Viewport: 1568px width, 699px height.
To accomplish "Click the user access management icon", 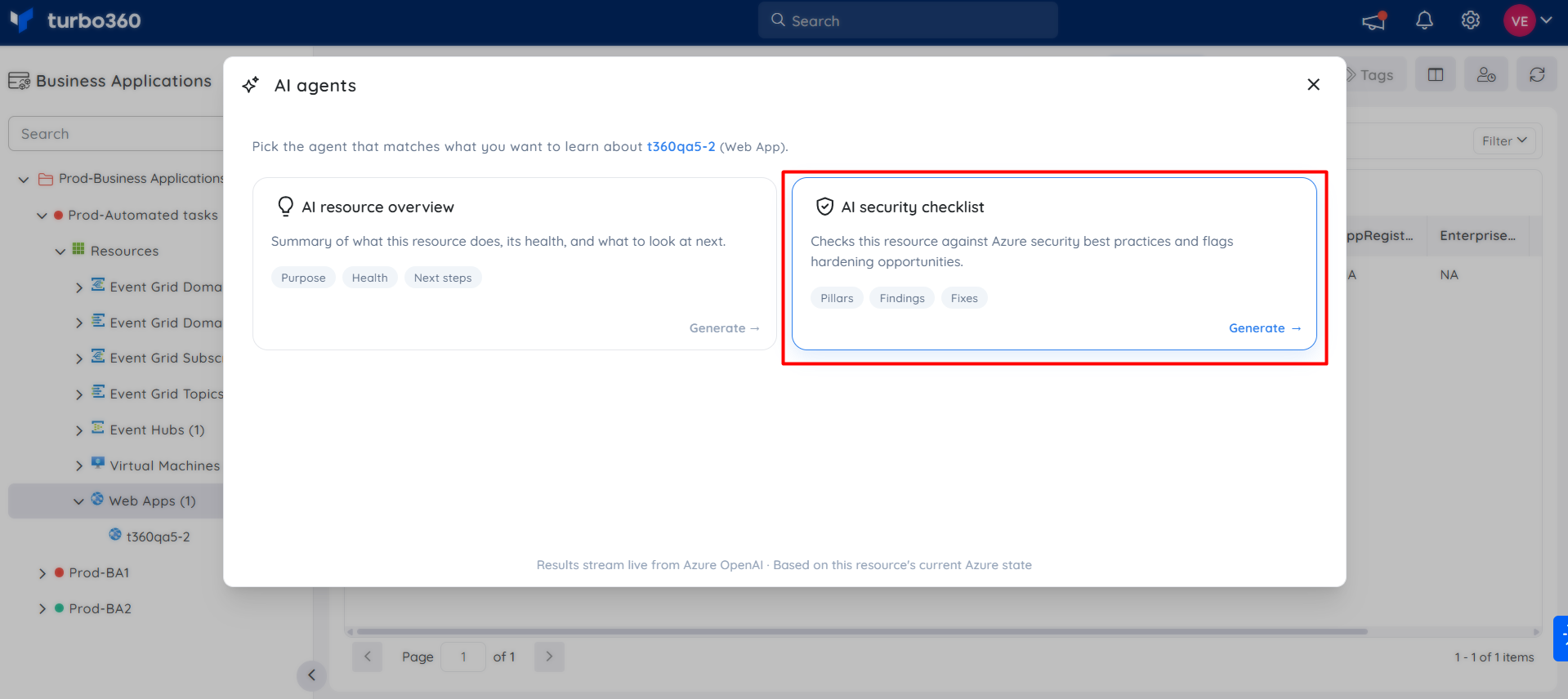I will point(1486,75).
